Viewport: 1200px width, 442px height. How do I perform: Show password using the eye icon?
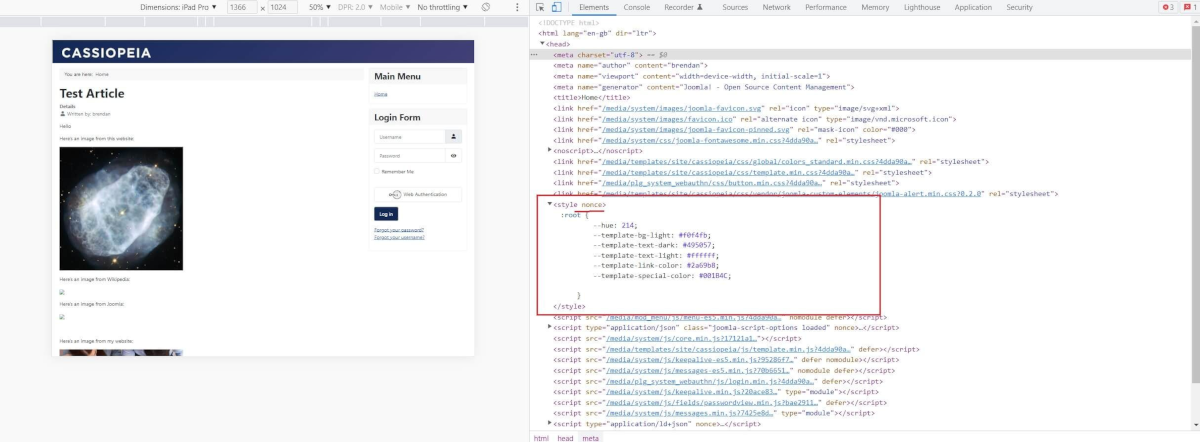pos(454,156)
